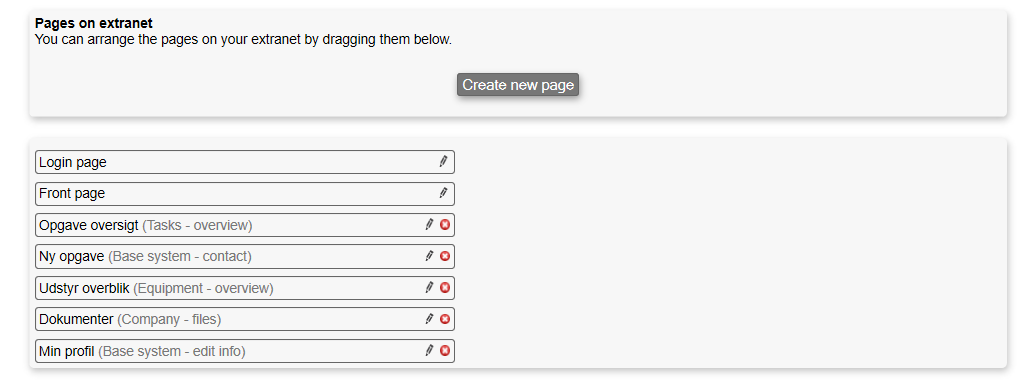Edit the Login page with pencil icon

[443, 161]
